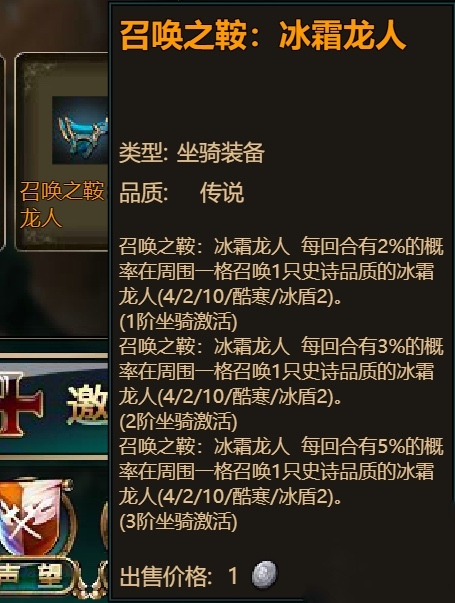
Task: Click the 声望 reputation label
Action: pos(33,574)
